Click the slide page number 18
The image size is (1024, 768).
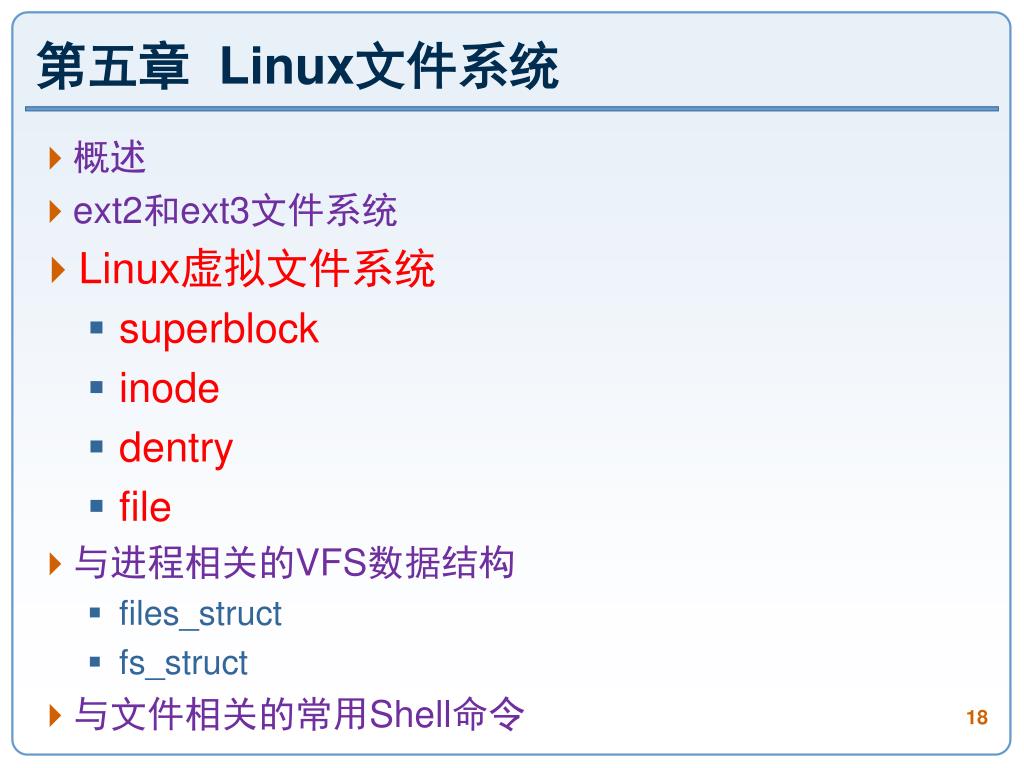977,717
